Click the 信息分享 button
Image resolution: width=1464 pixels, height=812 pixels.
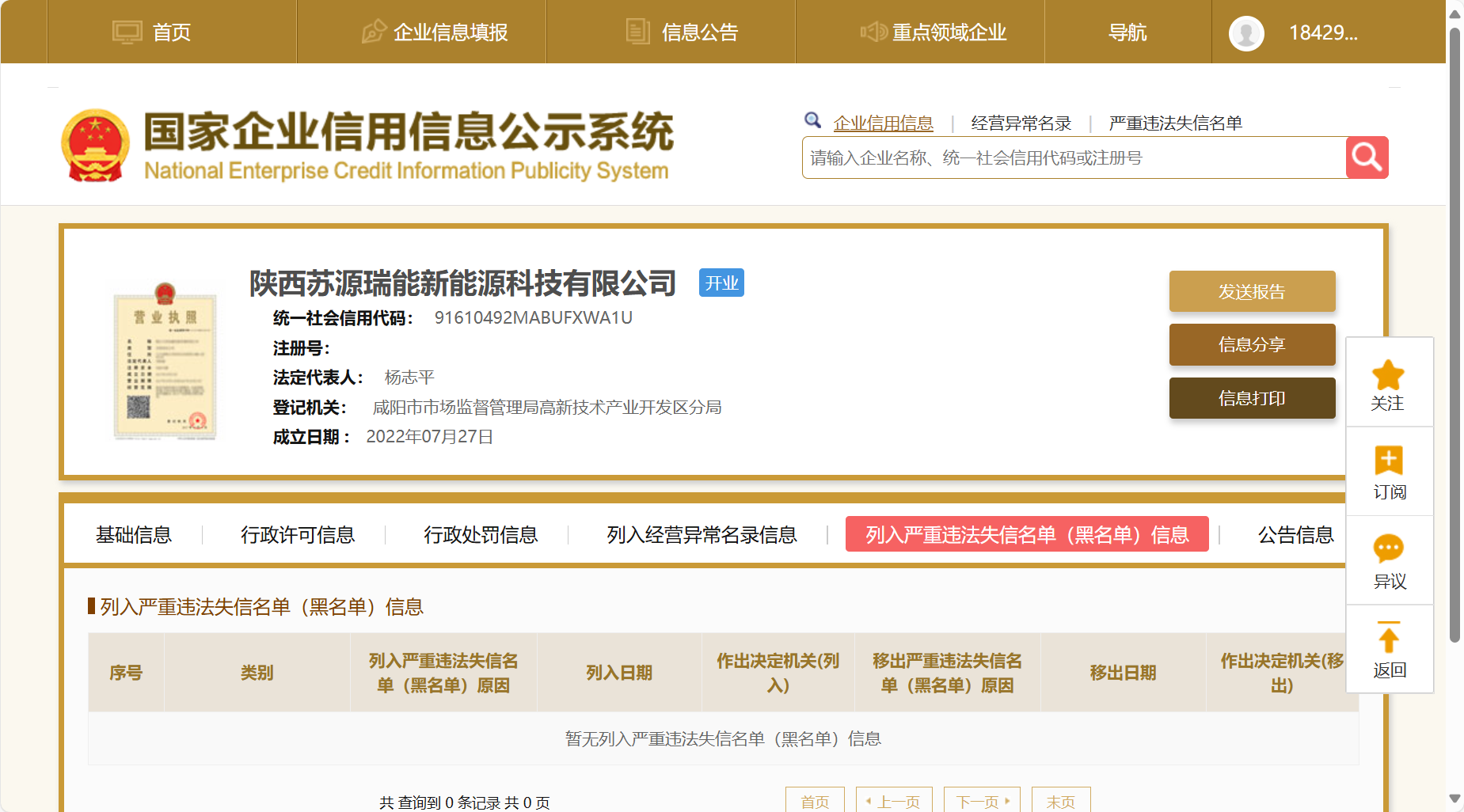(x=1252, y=344)
